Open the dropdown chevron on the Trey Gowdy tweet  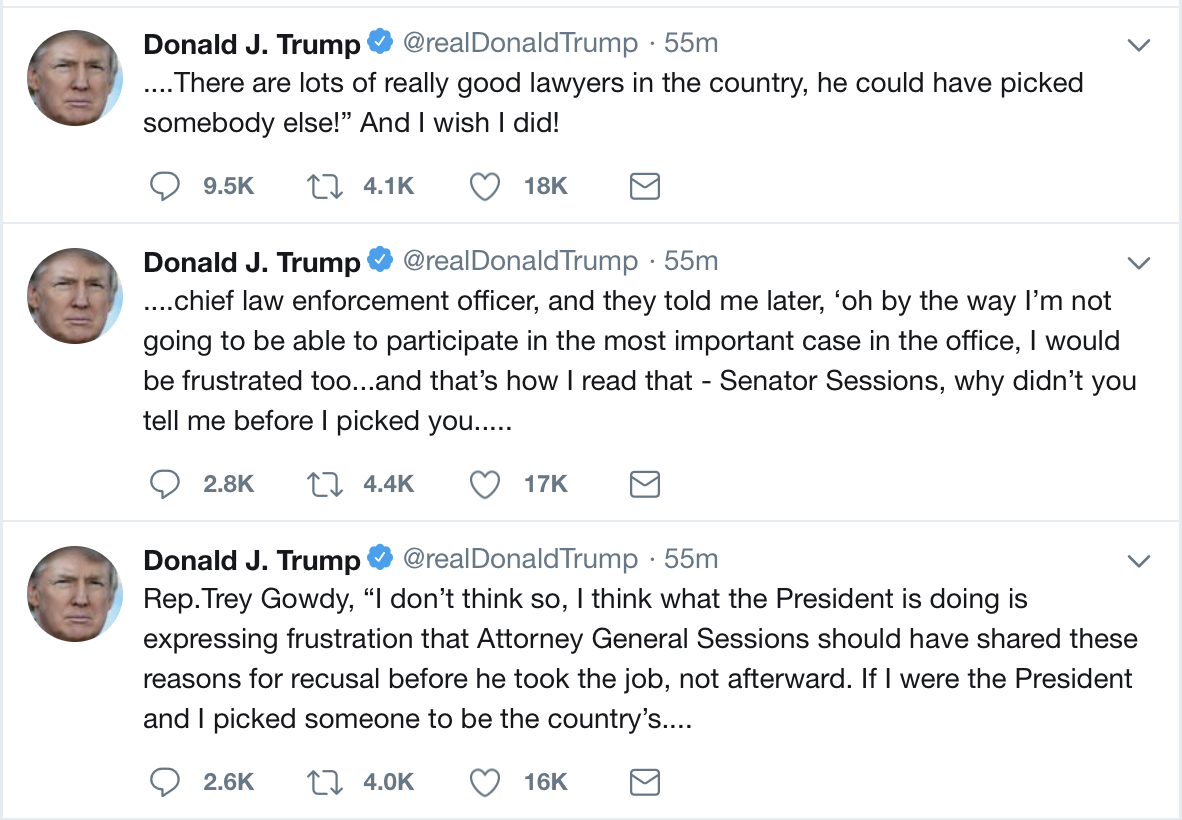1138,561
